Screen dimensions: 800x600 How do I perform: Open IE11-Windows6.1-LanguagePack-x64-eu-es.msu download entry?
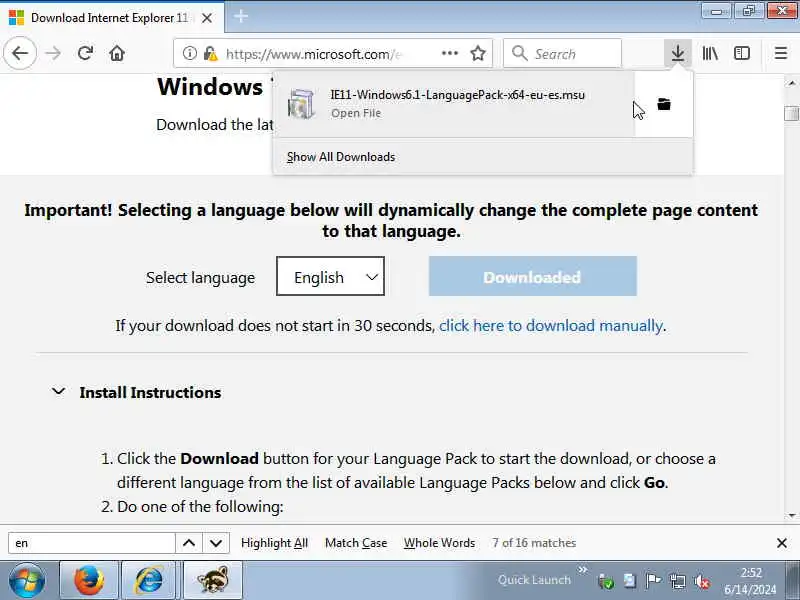(454, 104)
